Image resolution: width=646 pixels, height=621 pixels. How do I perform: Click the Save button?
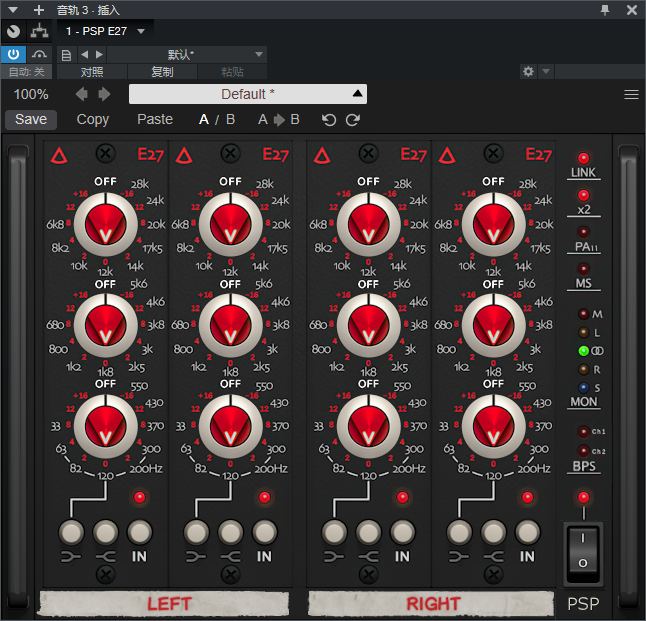click(31, 120)
